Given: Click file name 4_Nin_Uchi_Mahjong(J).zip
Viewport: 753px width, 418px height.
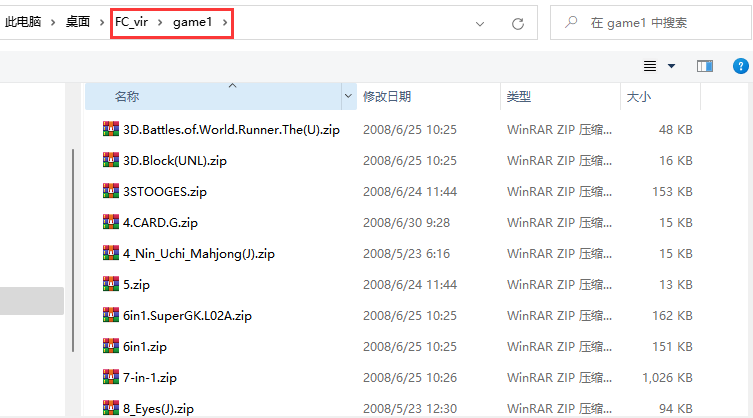Looking at the screenshot, I should (x=199, y=254).
